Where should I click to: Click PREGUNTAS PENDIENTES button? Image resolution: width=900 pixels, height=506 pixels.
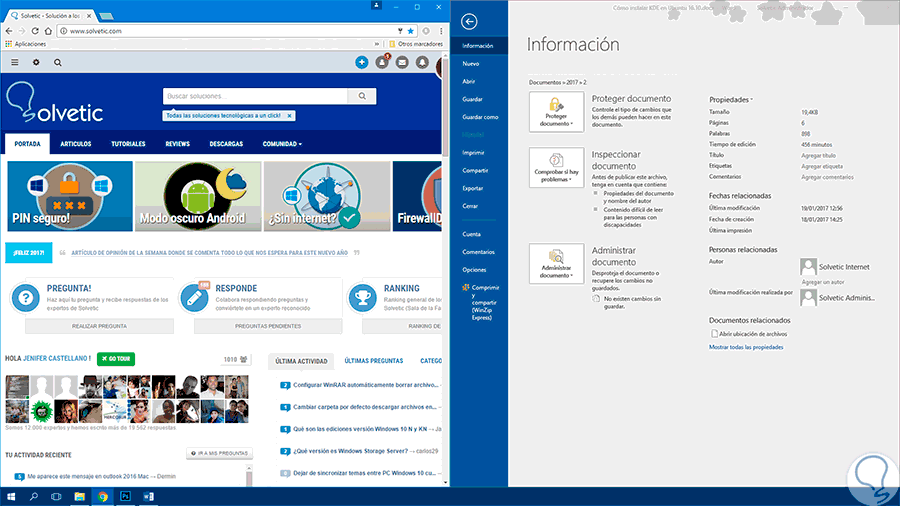click(x=268, y=326)
